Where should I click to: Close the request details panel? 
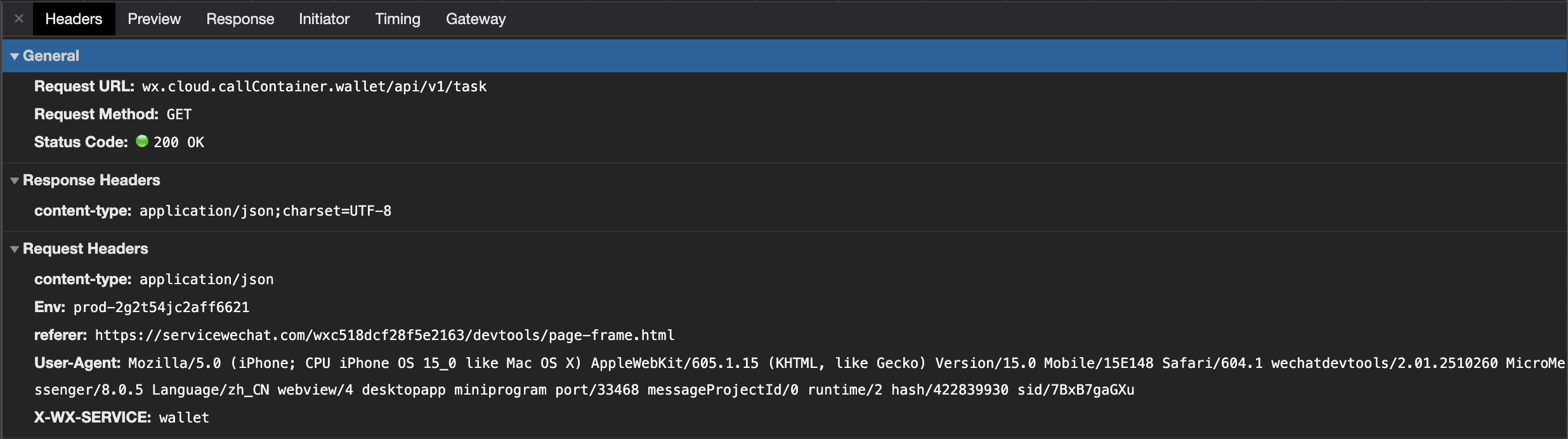(x=19, y=18)
